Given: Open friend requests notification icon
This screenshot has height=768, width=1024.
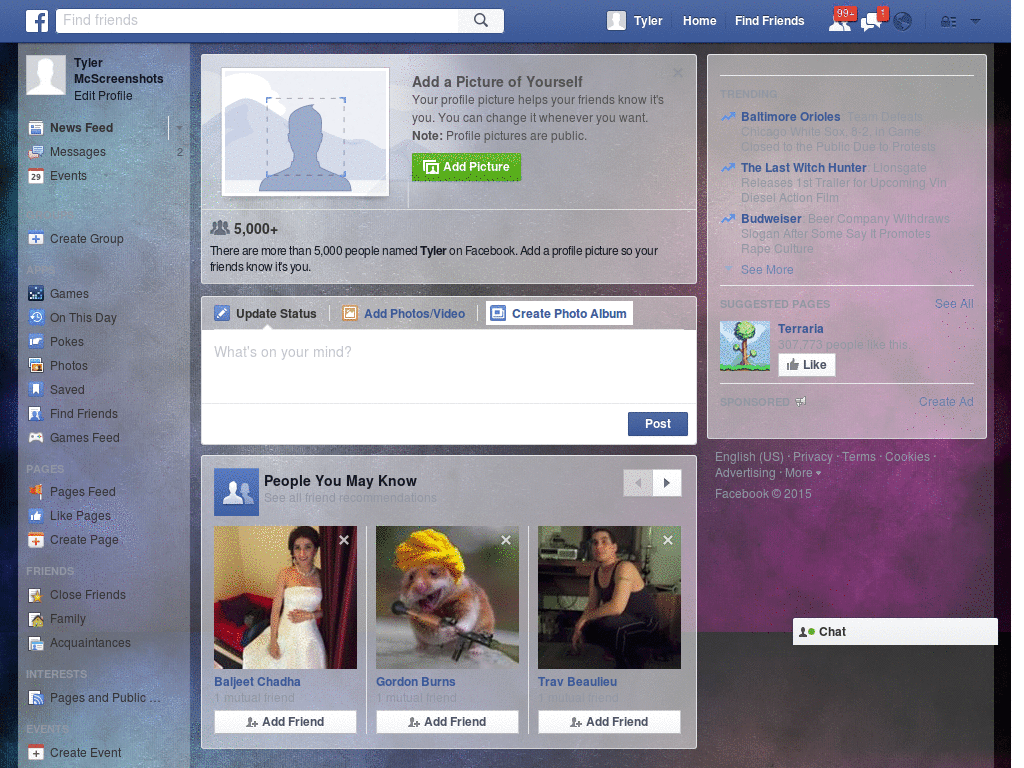Looking at the screenshot, I should 840,20.
